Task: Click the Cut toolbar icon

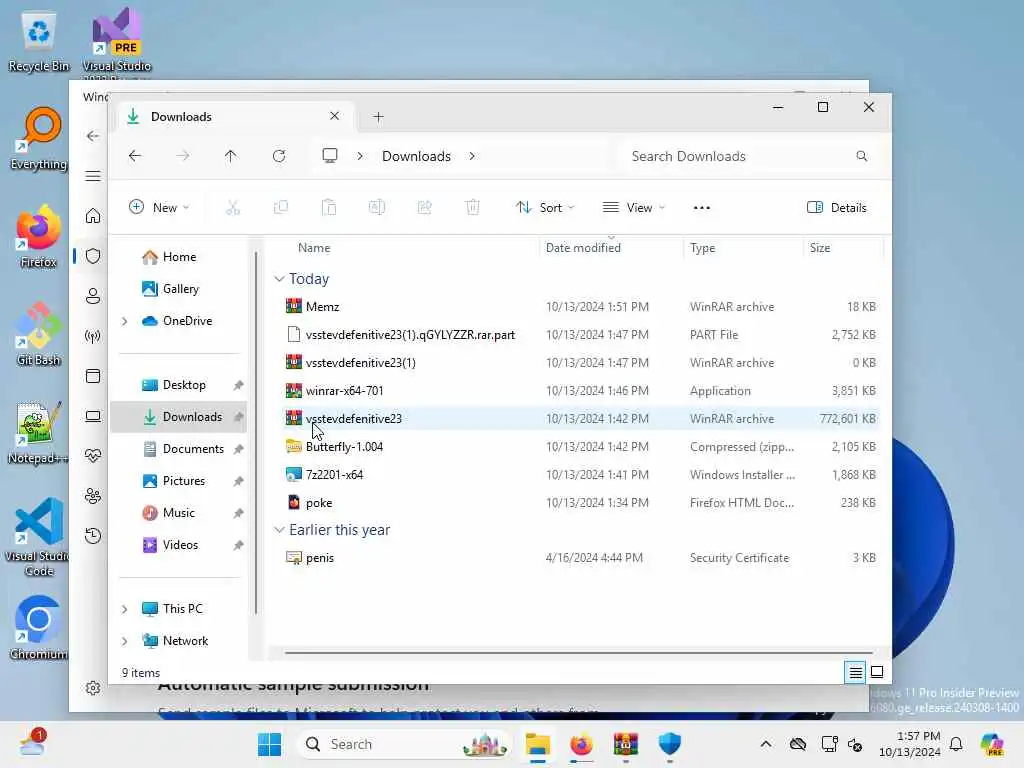Action: 232,208
